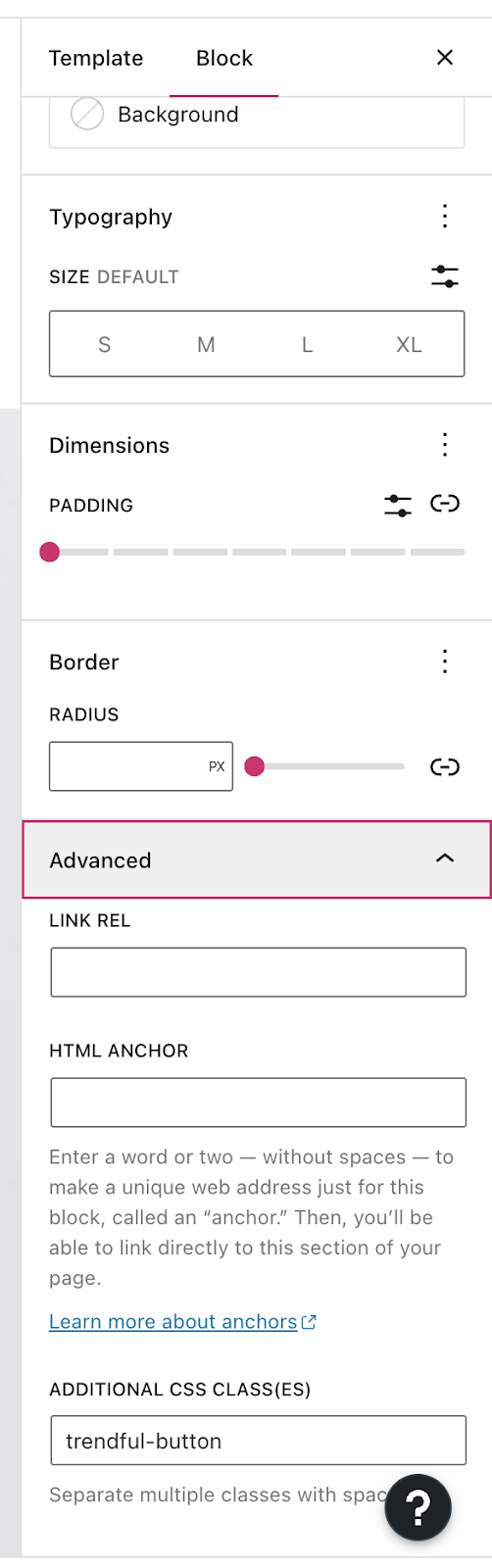Open the PX unit selector for radius

(x=217, y=766)
